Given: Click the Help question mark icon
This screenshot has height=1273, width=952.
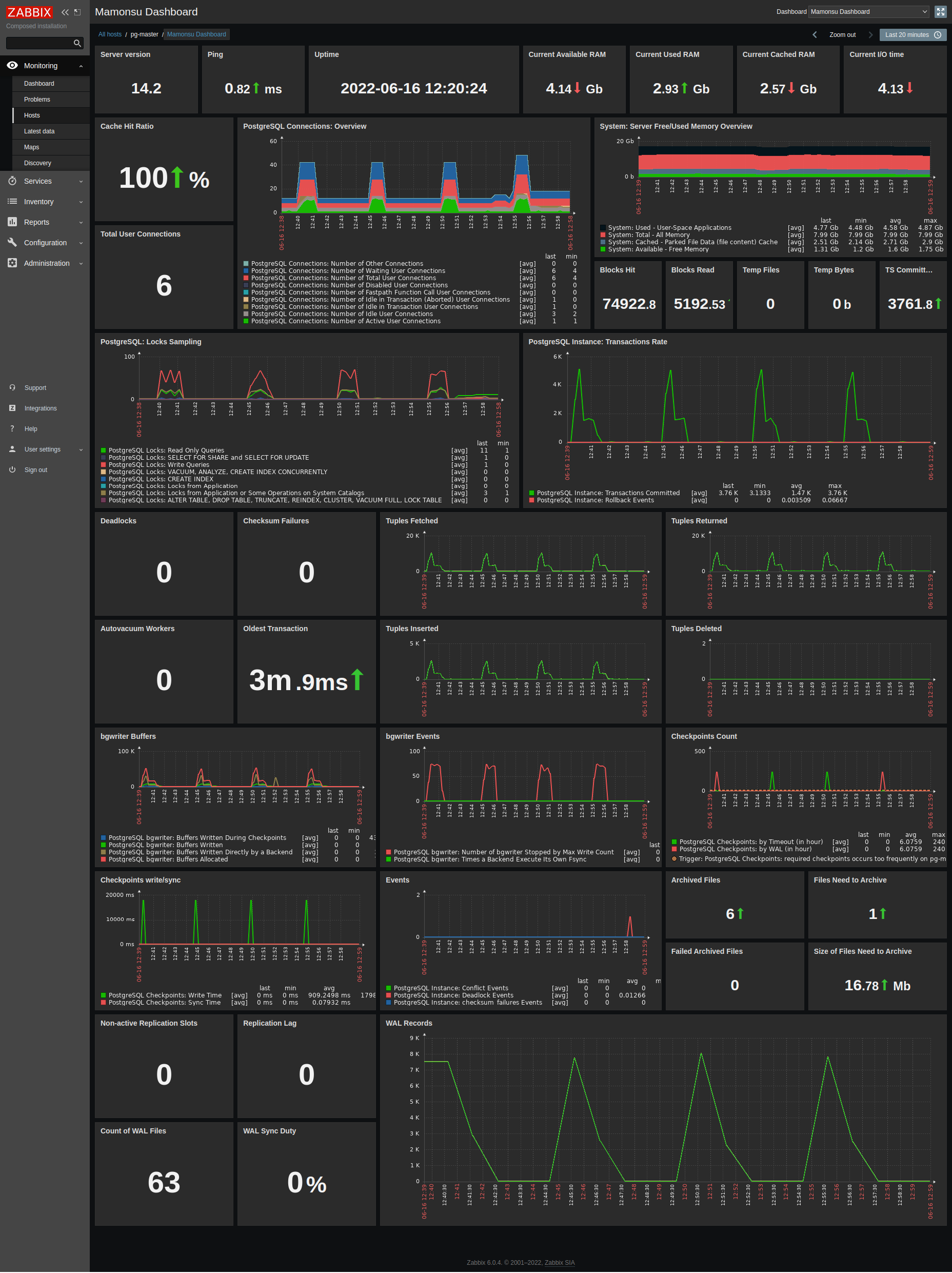Looking at the screenshot, I should pos(12,429).
